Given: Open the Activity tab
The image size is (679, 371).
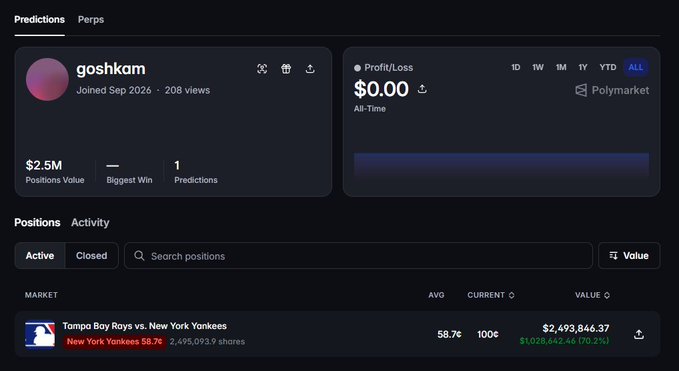Looking at the screenshot, I should pos(90,223).
